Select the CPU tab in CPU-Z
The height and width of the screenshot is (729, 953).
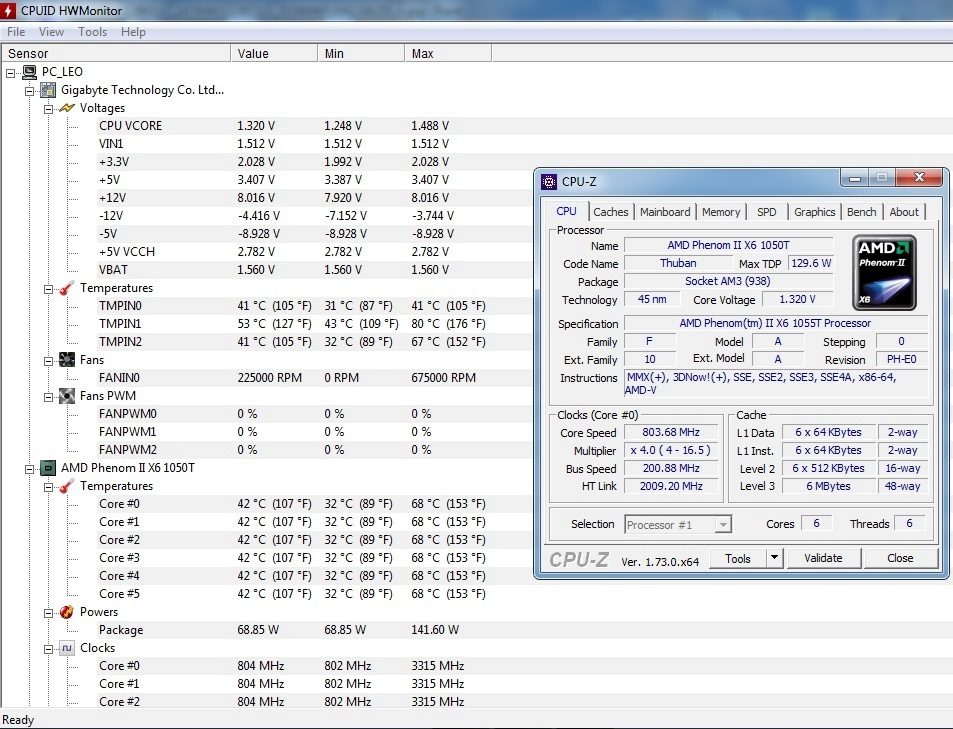[566, 211]
